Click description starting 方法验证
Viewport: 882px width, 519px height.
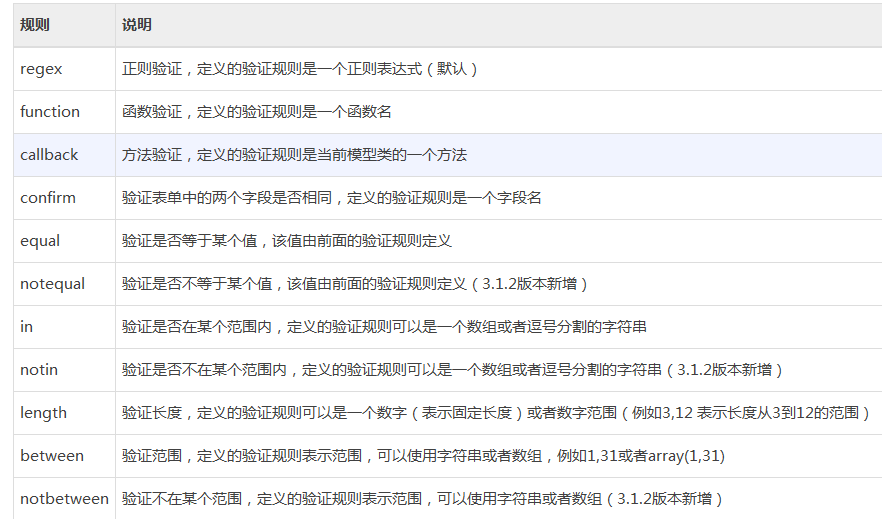pos(294,155)
